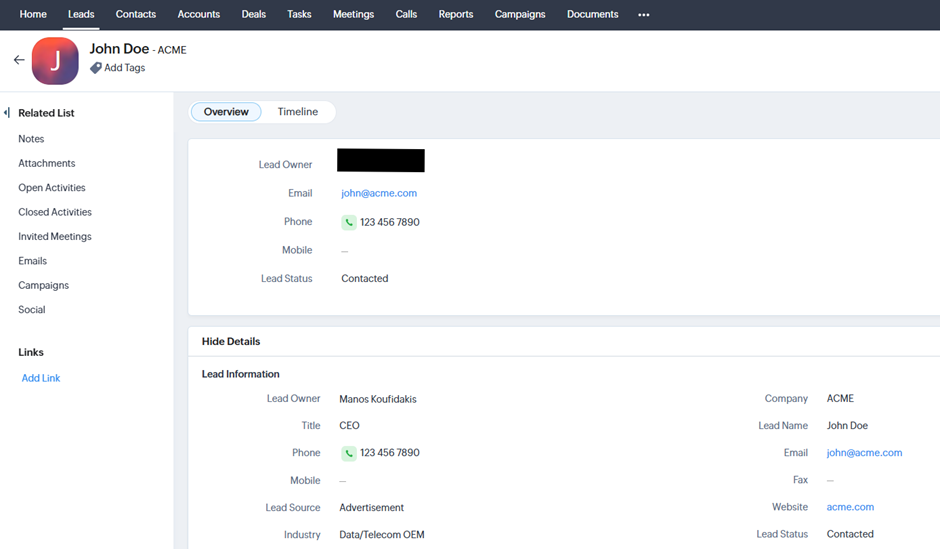Open the acme.com website link

tap(850, 507)
